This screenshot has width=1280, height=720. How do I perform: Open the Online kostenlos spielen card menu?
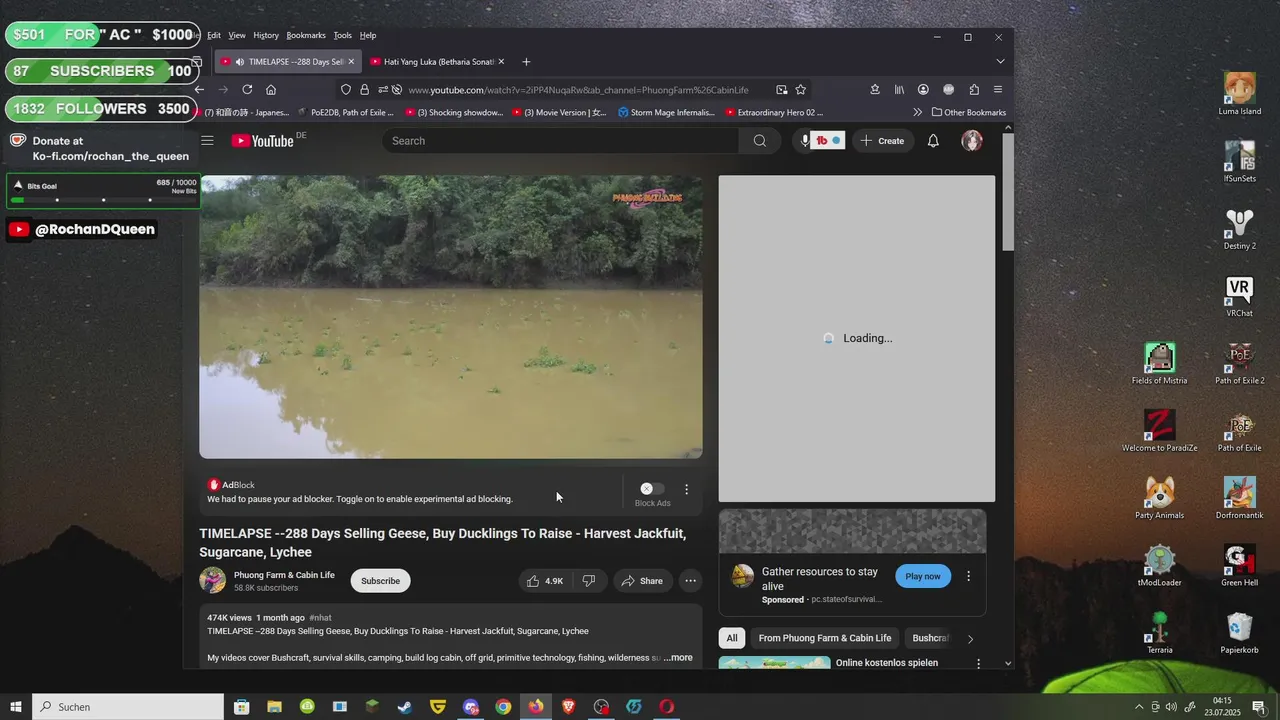click(x=978, y=663)
